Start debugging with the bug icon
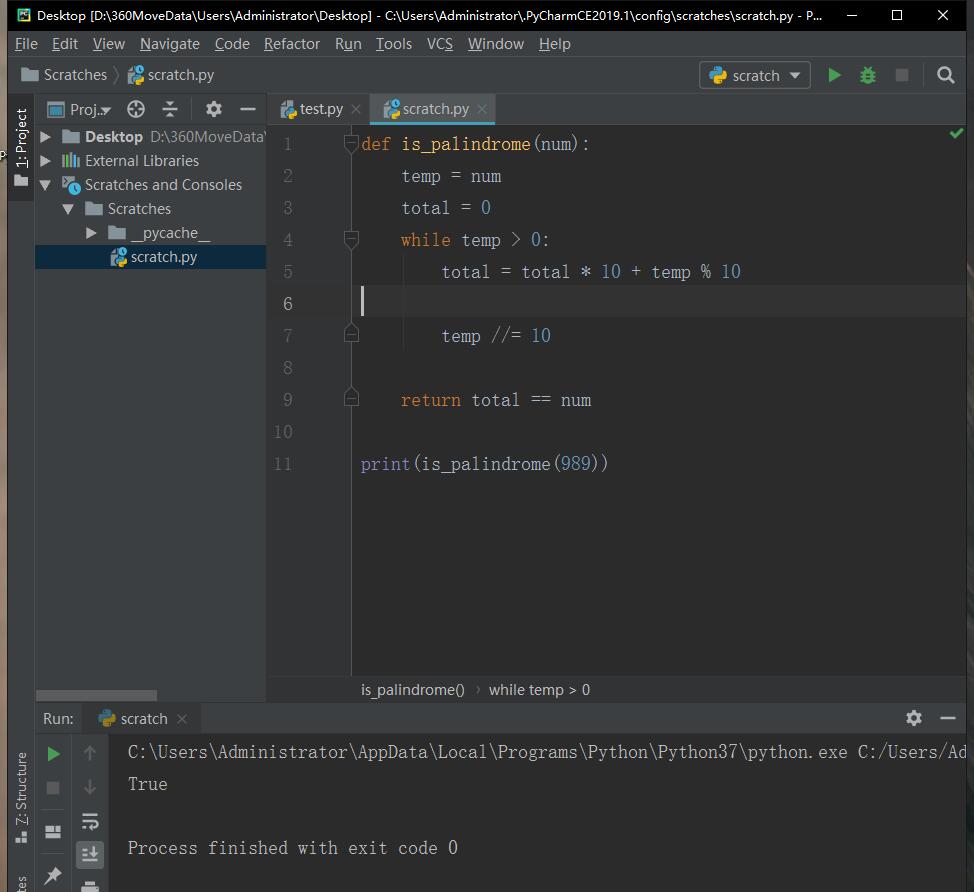This screenshot has width=974, height=892. pyautogui.click(x=867, y=75)
